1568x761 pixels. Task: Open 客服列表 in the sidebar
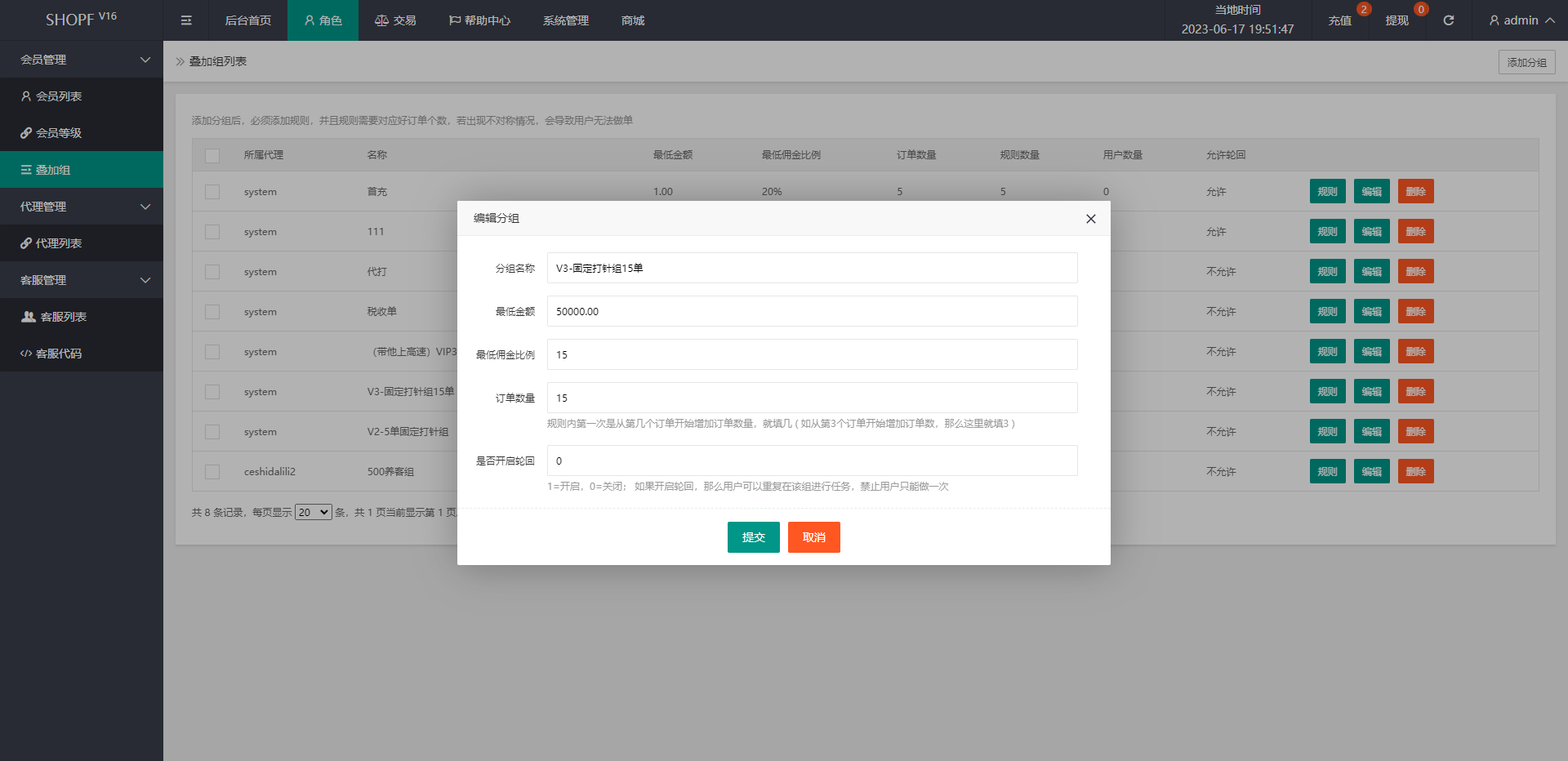(x=63, y=317)
